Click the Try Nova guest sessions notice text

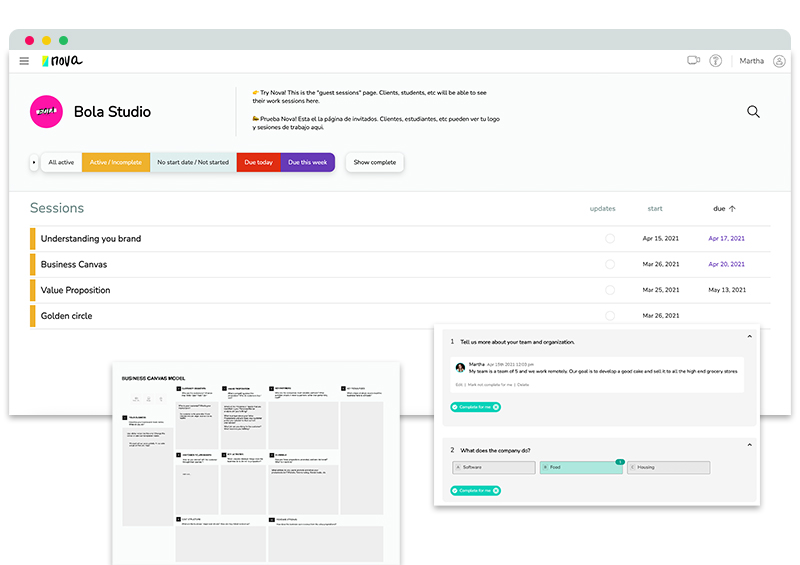tap(369, 96)
